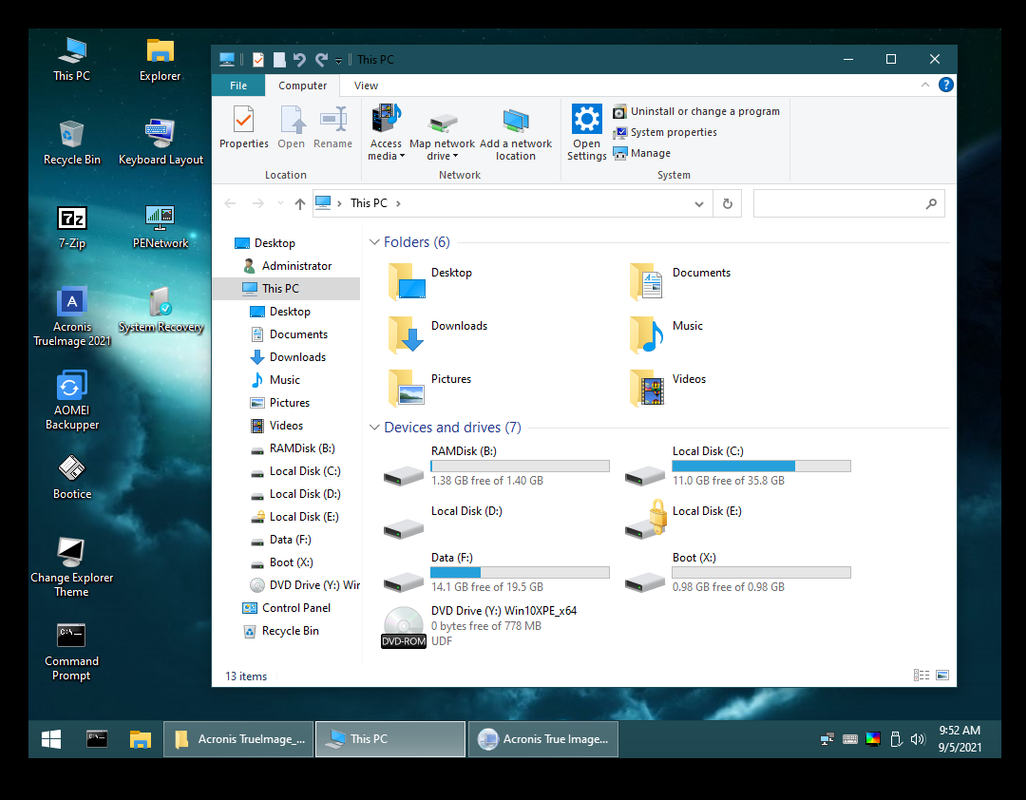Select Control Panel in navigation pane
The height and width of the screenshot is (800, 1026).
point(287,608)
